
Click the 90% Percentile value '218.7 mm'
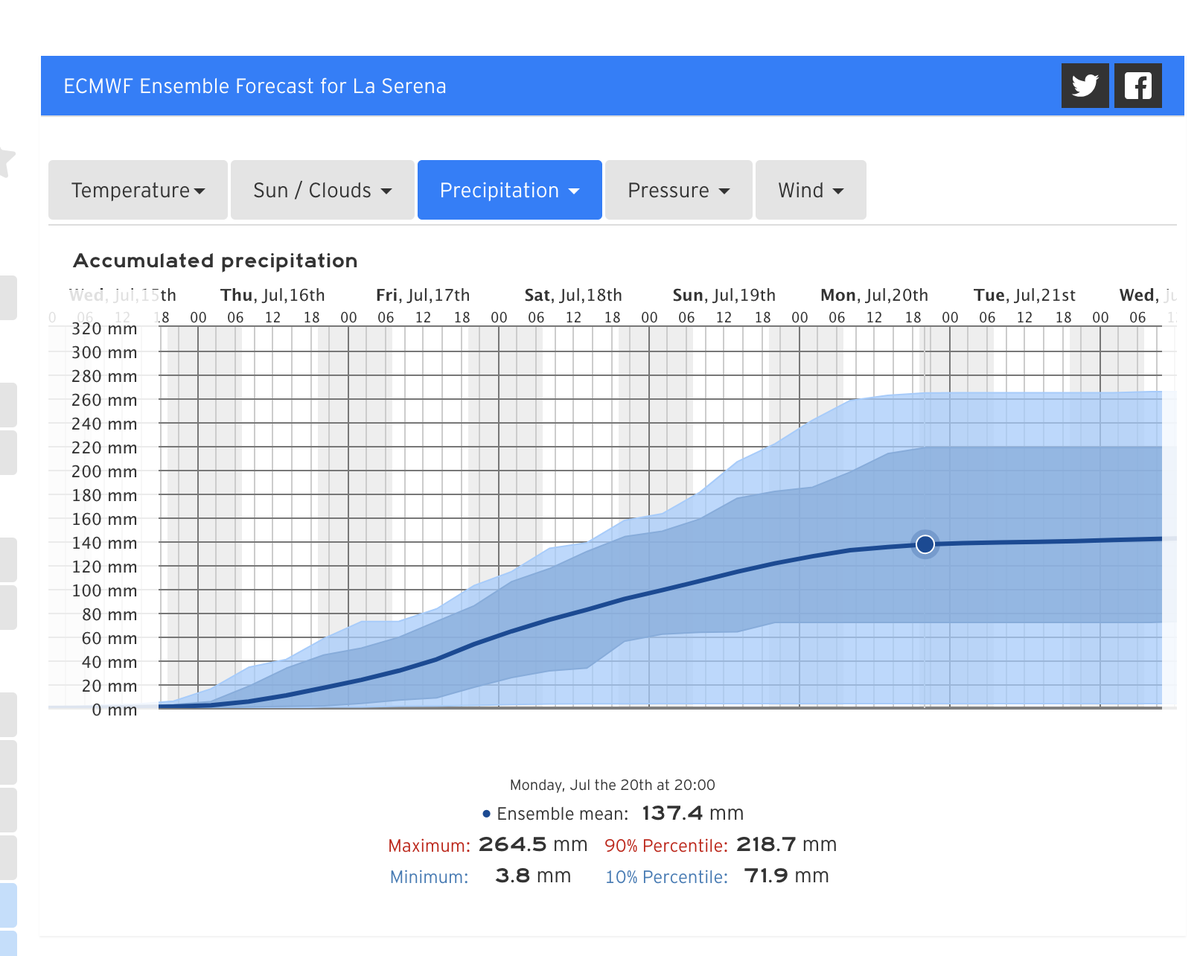pos(786,844)
